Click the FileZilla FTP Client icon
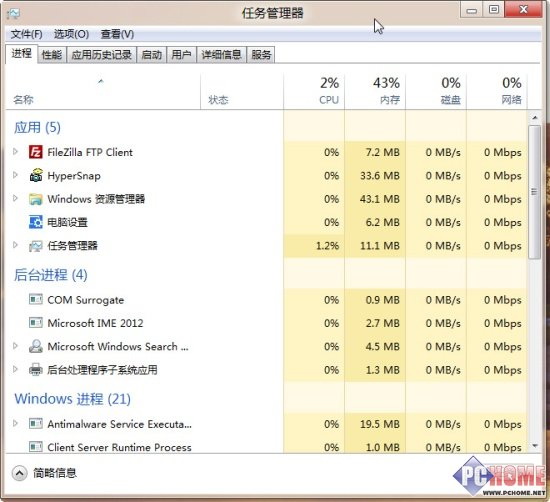Image resolution: width=550 pixels, height=502 pixels. coord(35,152)
